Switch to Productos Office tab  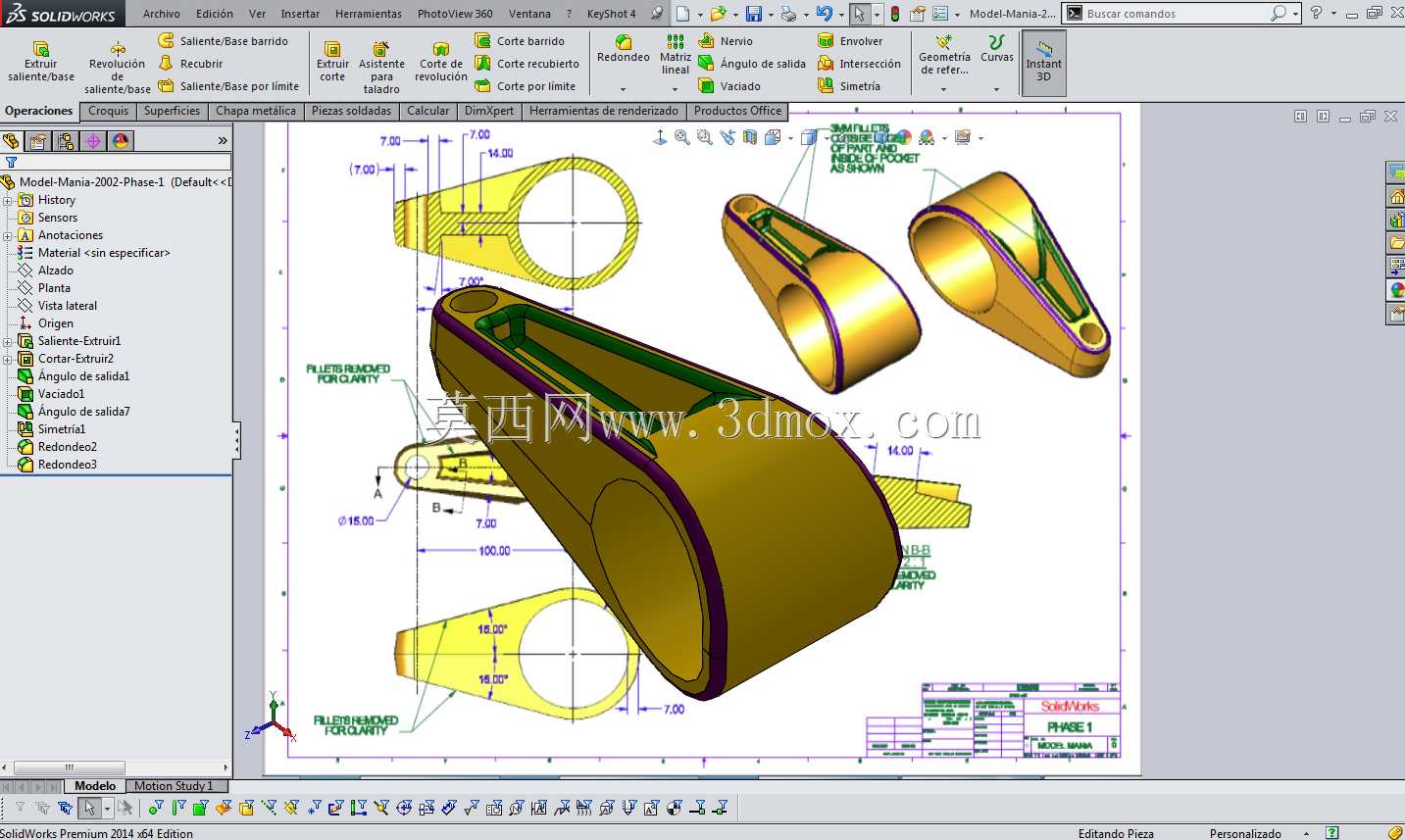click(x=738, y=111)
